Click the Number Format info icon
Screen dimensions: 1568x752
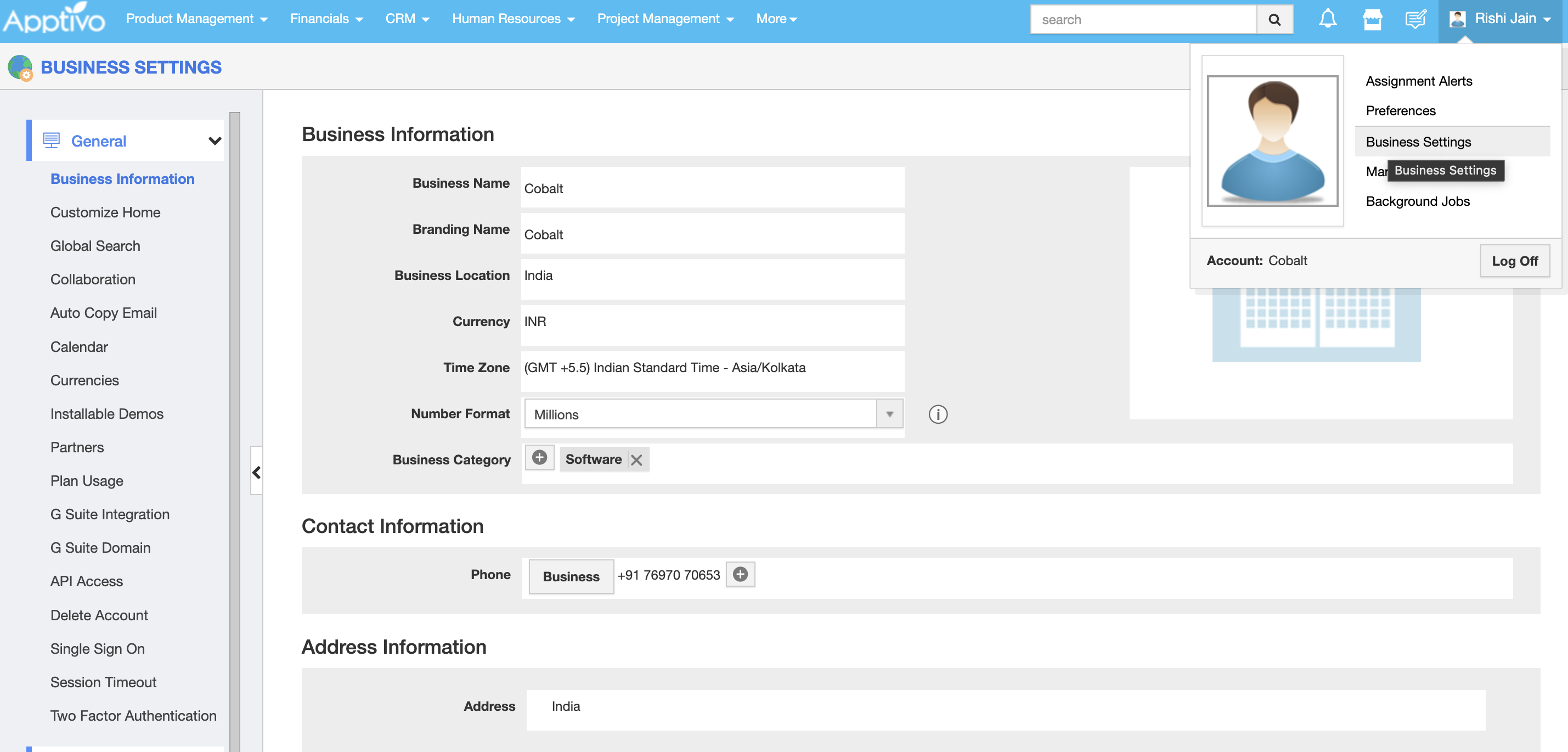(x=938, y=414)
